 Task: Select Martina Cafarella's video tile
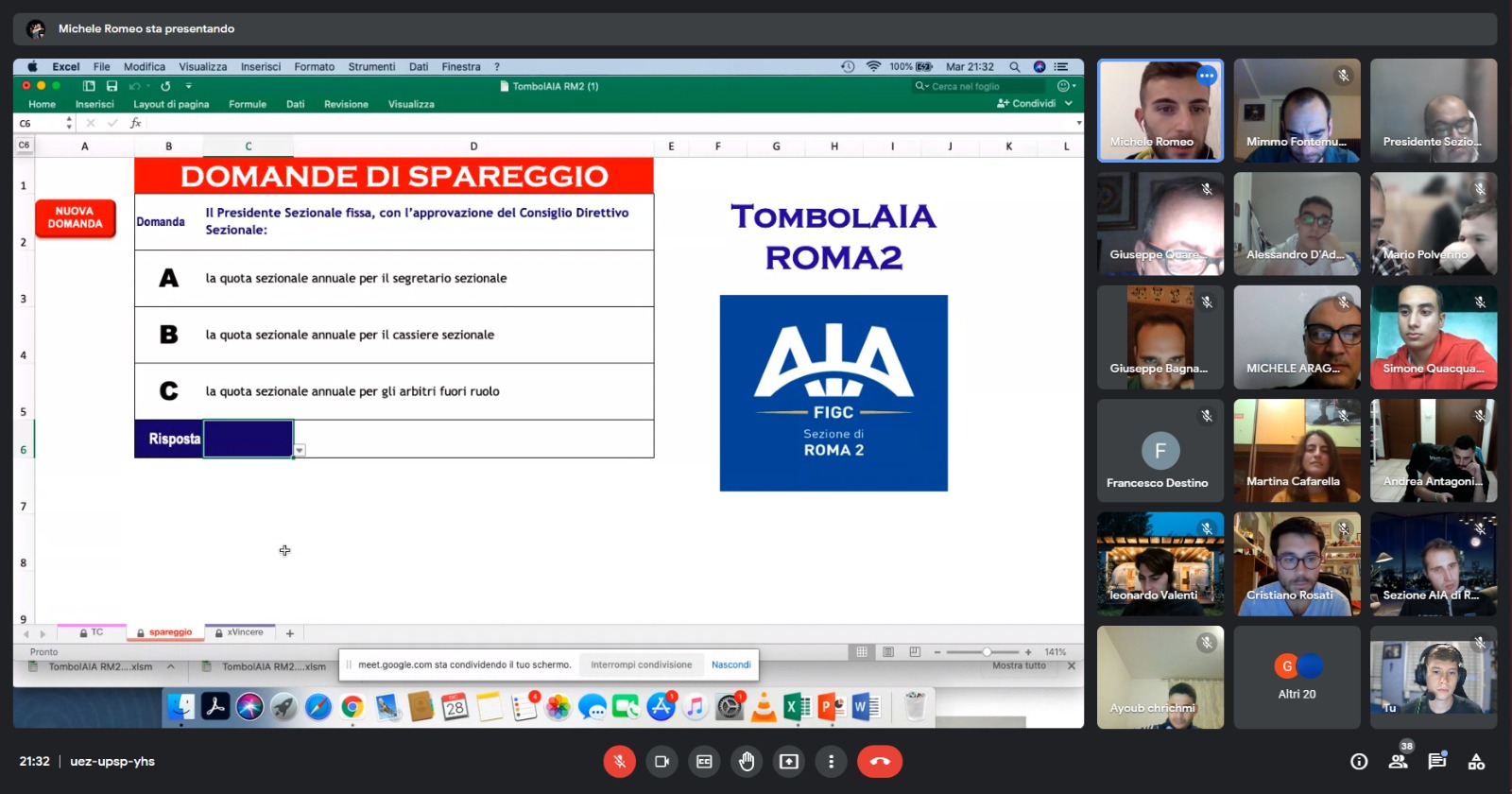tap(1297, 451)
